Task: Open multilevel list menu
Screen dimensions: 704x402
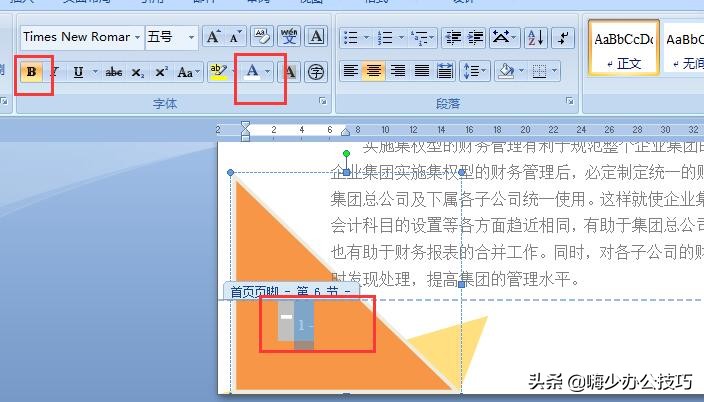Action: click(422, 38)
